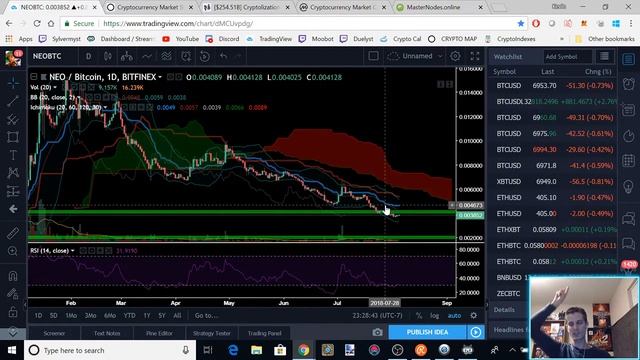Click the Windows Start button
This screenshot has height=360, width=640.
pos(12,350)
